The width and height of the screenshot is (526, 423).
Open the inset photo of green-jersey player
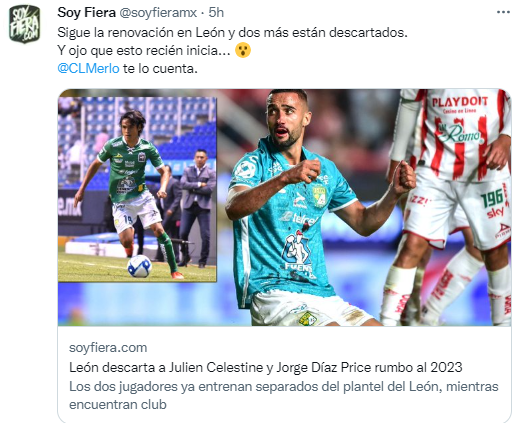pos(137,190)
